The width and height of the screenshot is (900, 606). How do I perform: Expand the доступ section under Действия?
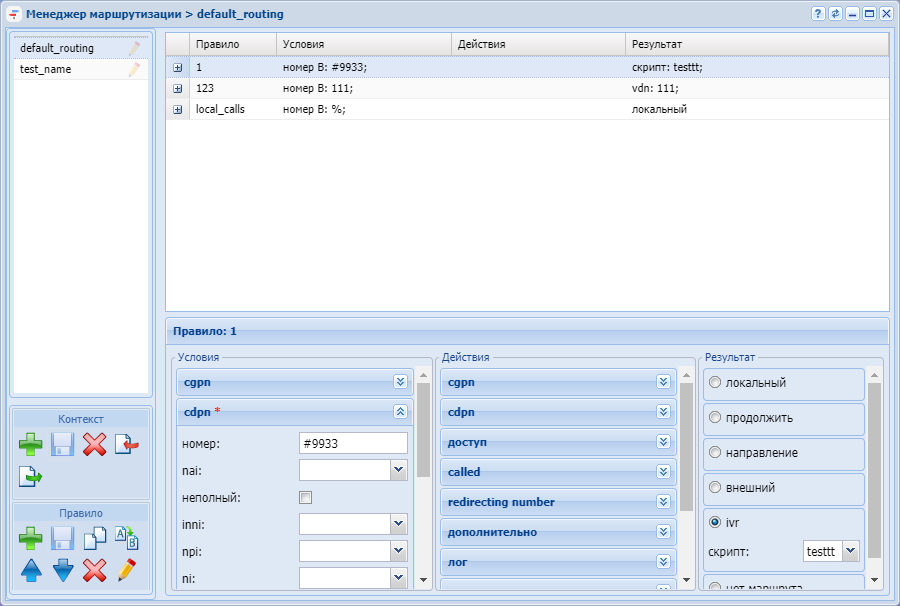[663, 442]
